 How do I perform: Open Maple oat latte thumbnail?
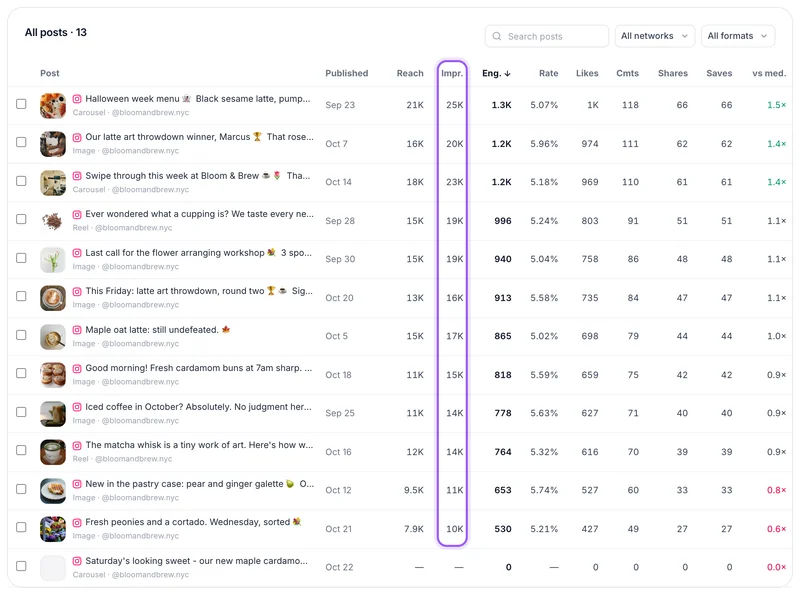tap(53, 337)
